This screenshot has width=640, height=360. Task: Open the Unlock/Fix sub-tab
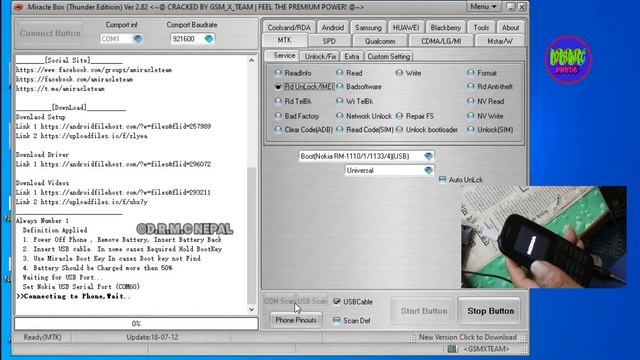coord(320,56)
